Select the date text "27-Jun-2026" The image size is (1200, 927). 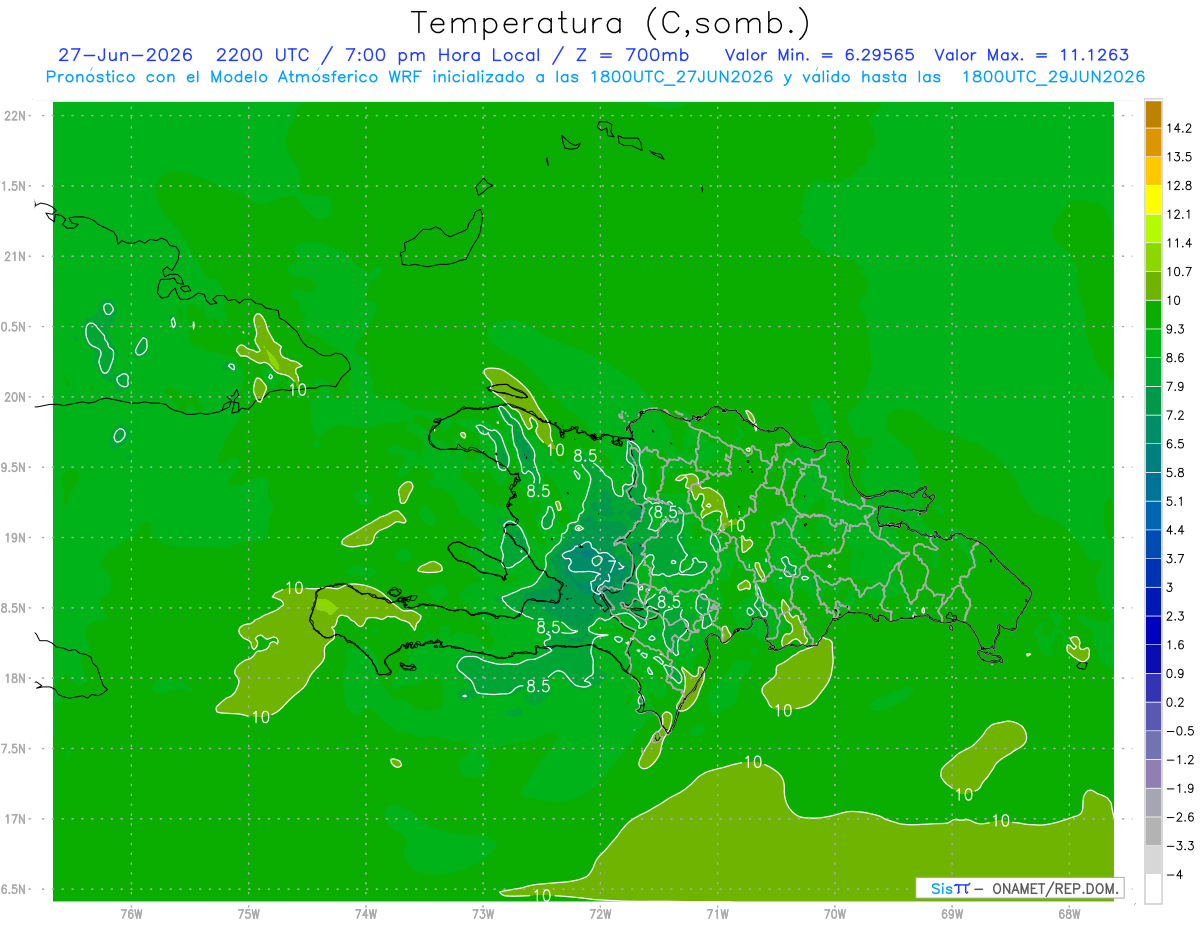pos(125,55)
